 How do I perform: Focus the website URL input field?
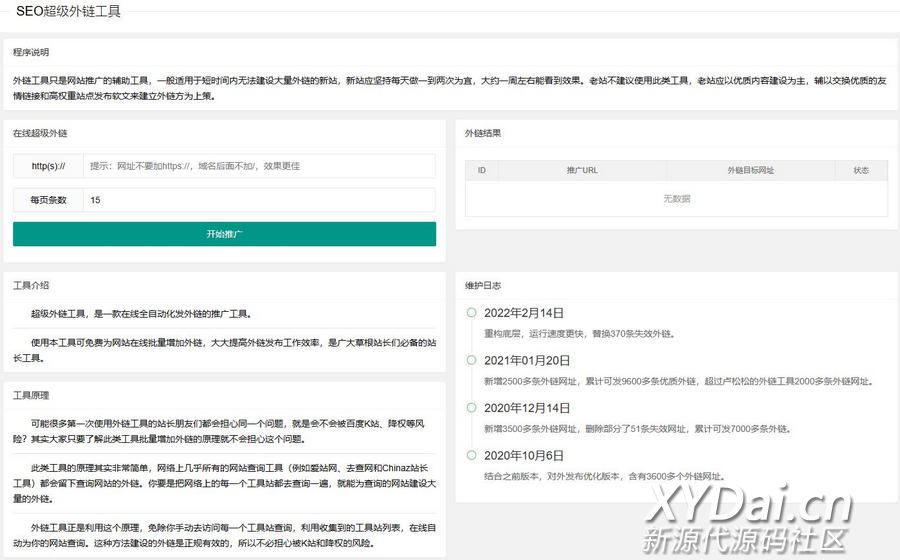coord(260,166)
